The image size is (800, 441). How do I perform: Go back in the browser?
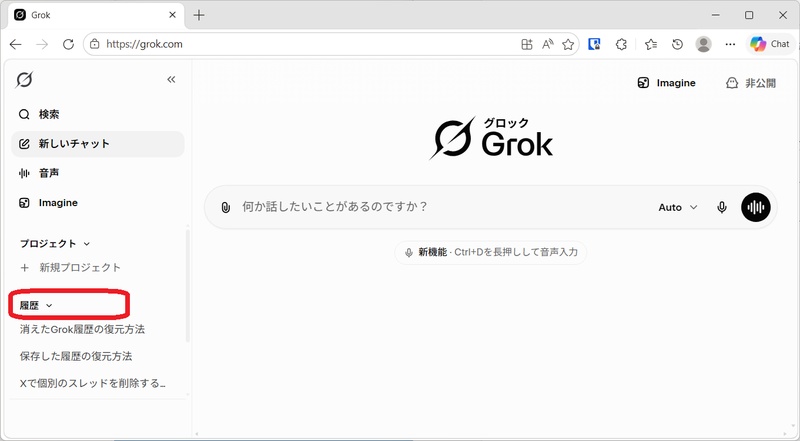click(16, 44)
